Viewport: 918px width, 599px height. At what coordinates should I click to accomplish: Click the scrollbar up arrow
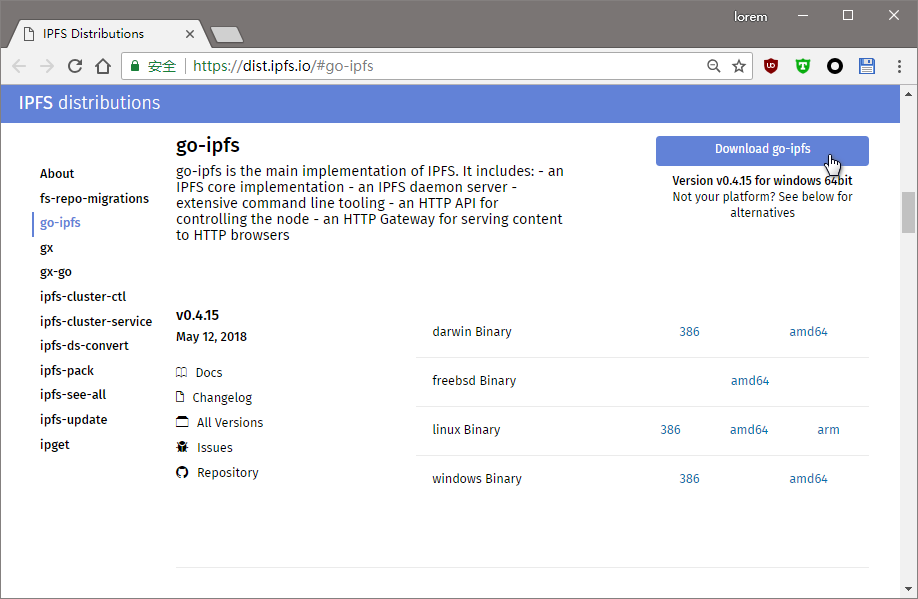pos(908,94)
